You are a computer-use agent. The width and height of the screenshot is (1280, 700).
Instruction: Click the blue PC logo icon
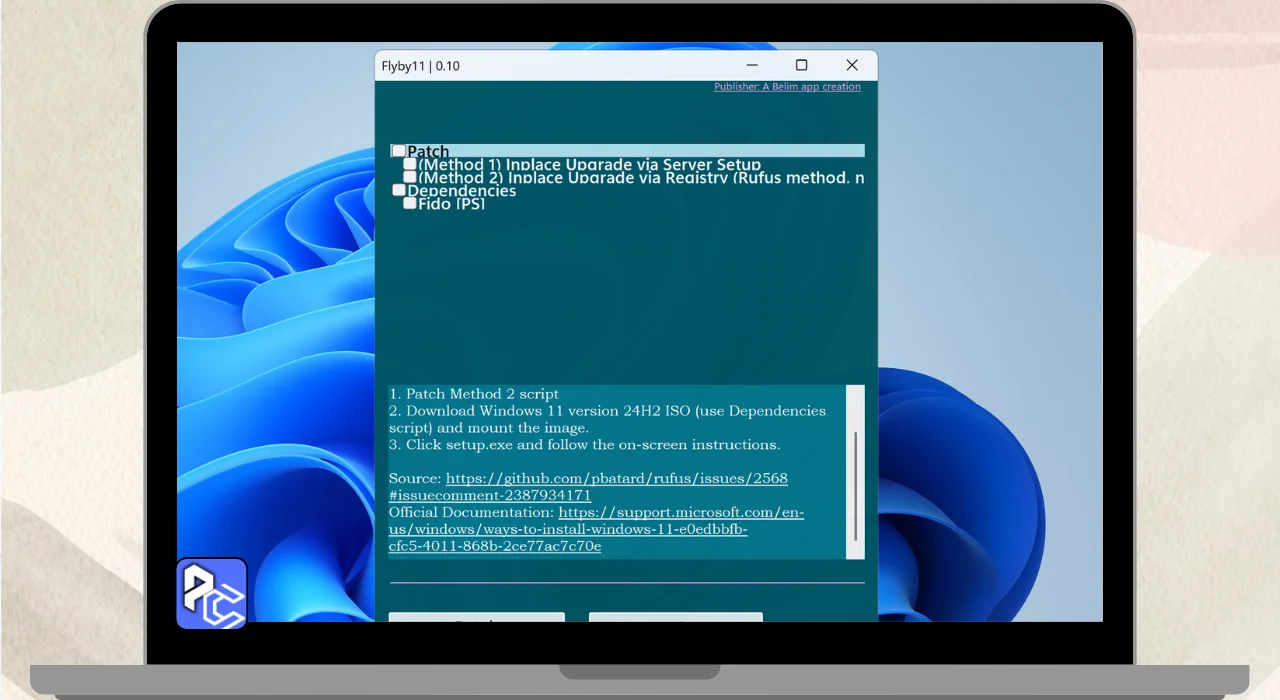coord(212,593)
